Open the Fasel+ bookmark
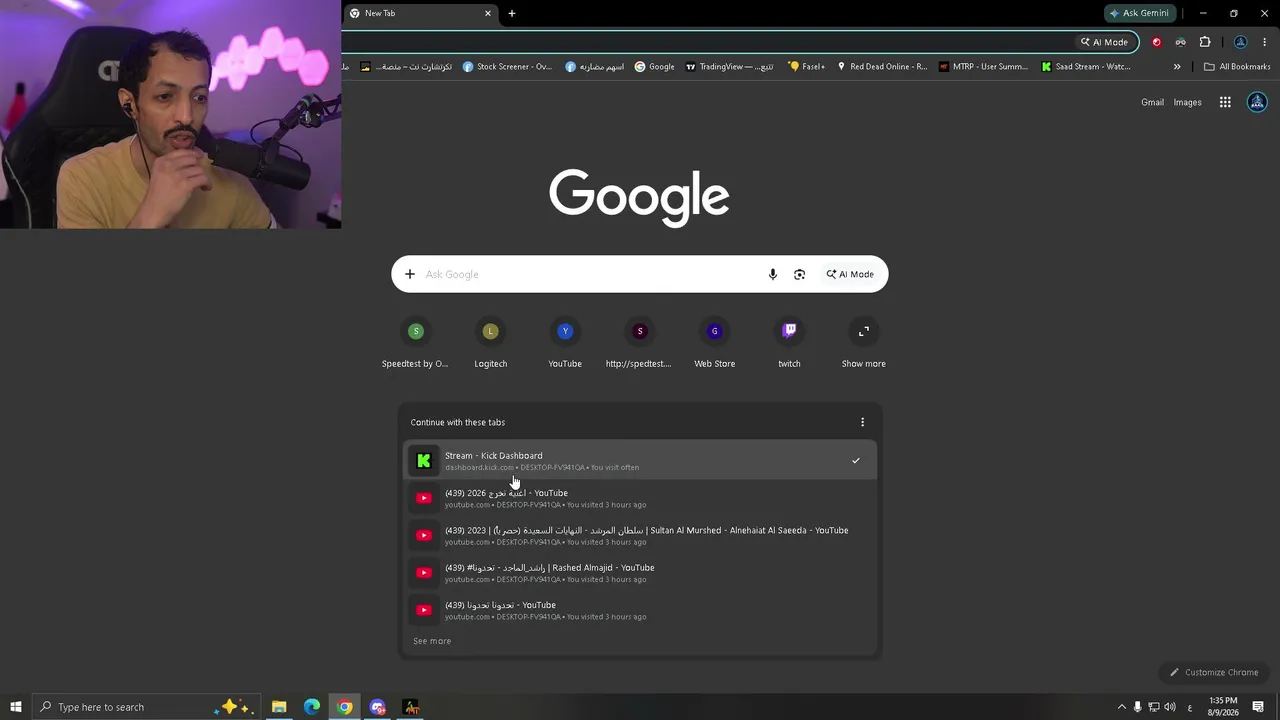The height and width of the screenshot is (720, 1280). pyautogui.click(x=806, y=67)
